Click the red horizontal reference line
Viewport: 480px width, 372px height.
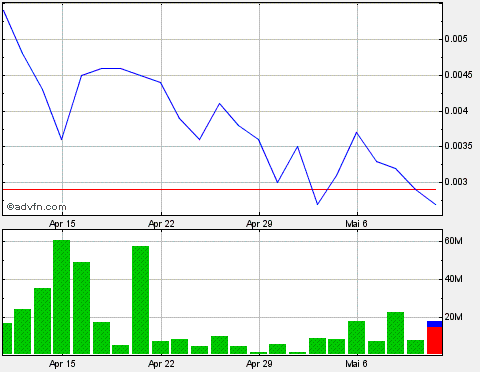[219, 189]
